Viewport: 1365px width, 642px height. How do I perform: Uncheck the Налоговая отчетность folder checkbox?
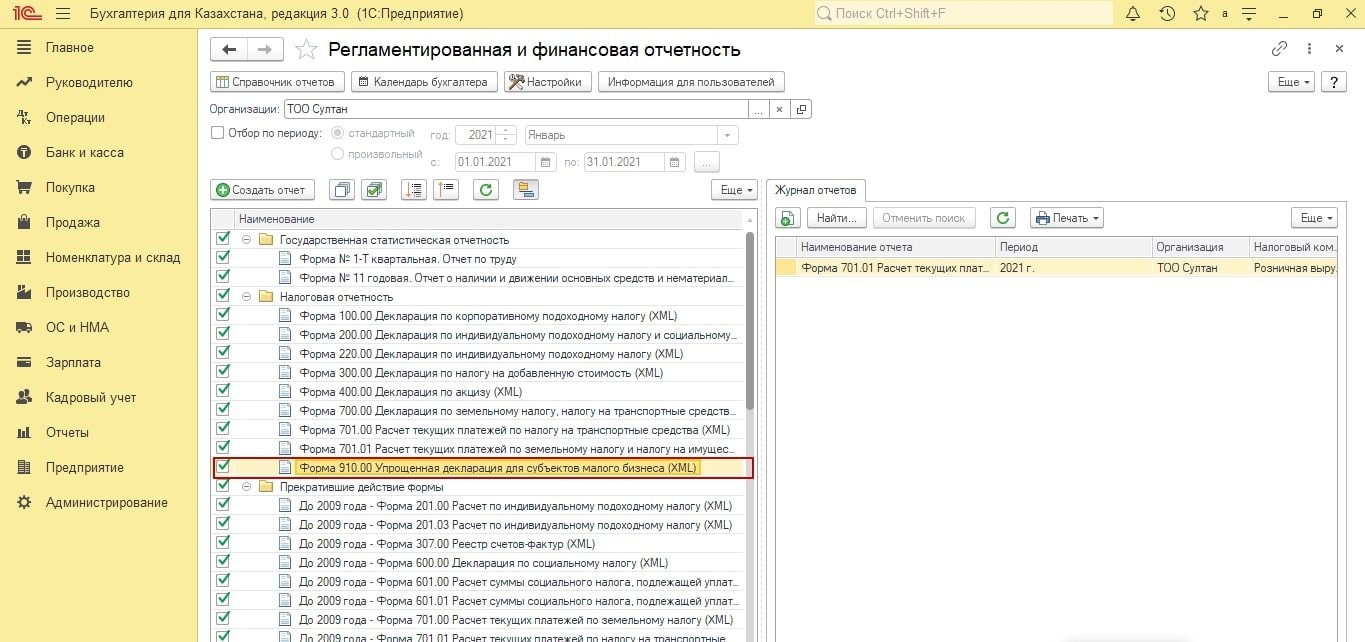pos(223,296)
